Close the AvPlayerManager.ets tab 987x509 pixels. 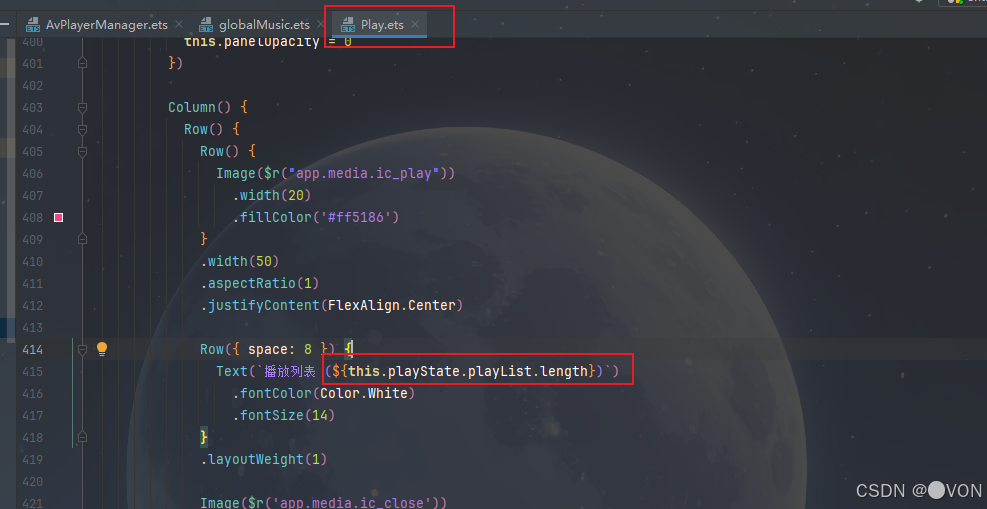coord(179,25)
